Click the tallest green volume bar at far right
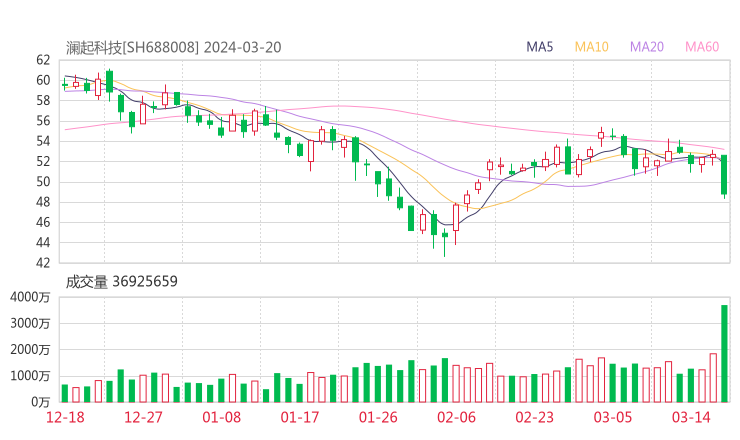This screenshot has width=740, height=440. click(x=724, y=354)
